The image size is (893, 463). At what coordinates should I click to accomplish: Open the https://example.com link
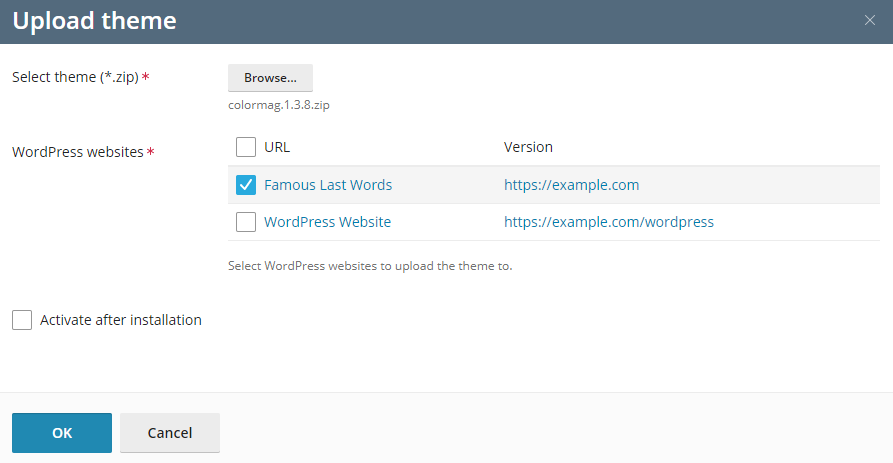click(571, 185)
